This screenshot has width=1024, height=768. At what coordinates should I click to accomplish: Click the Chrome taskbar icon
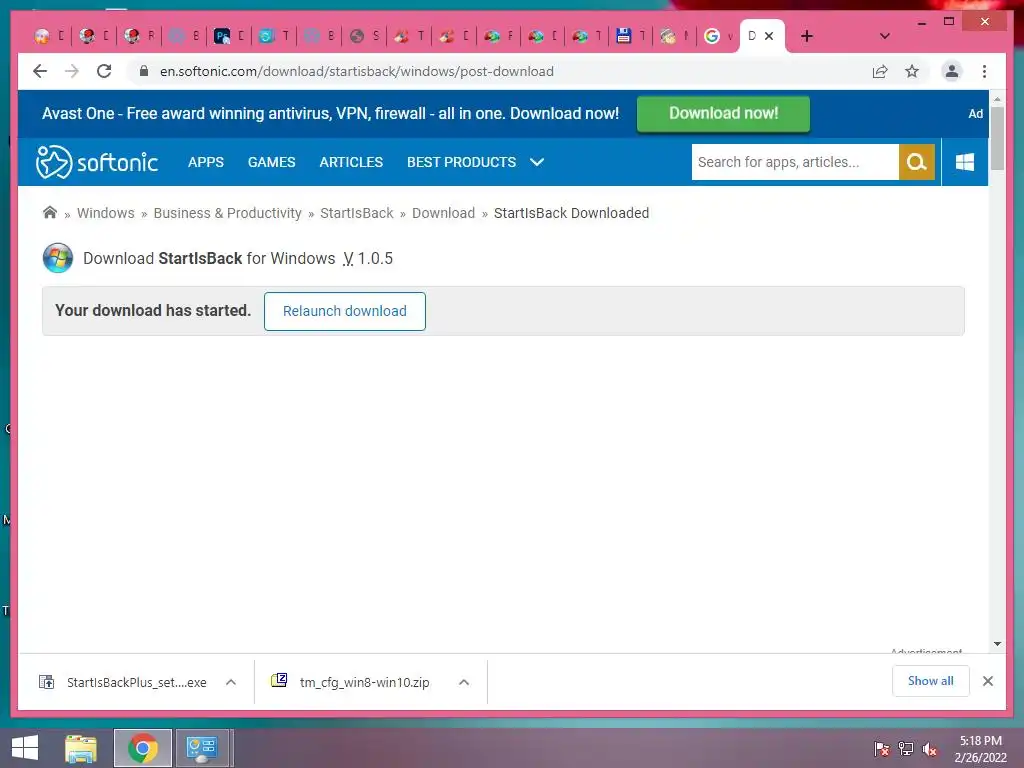(x=143, y=748)
